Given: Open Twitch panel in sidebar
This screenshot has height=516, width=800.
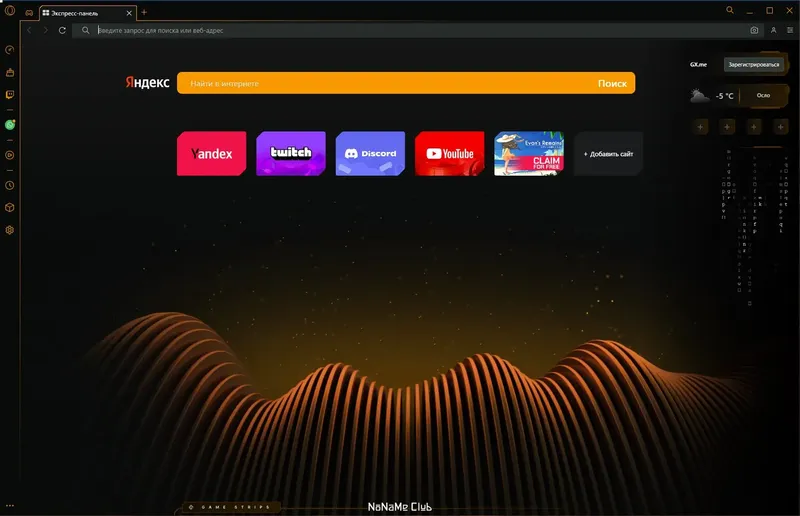Looking at the screenshot, I should [x=10, y=95].
